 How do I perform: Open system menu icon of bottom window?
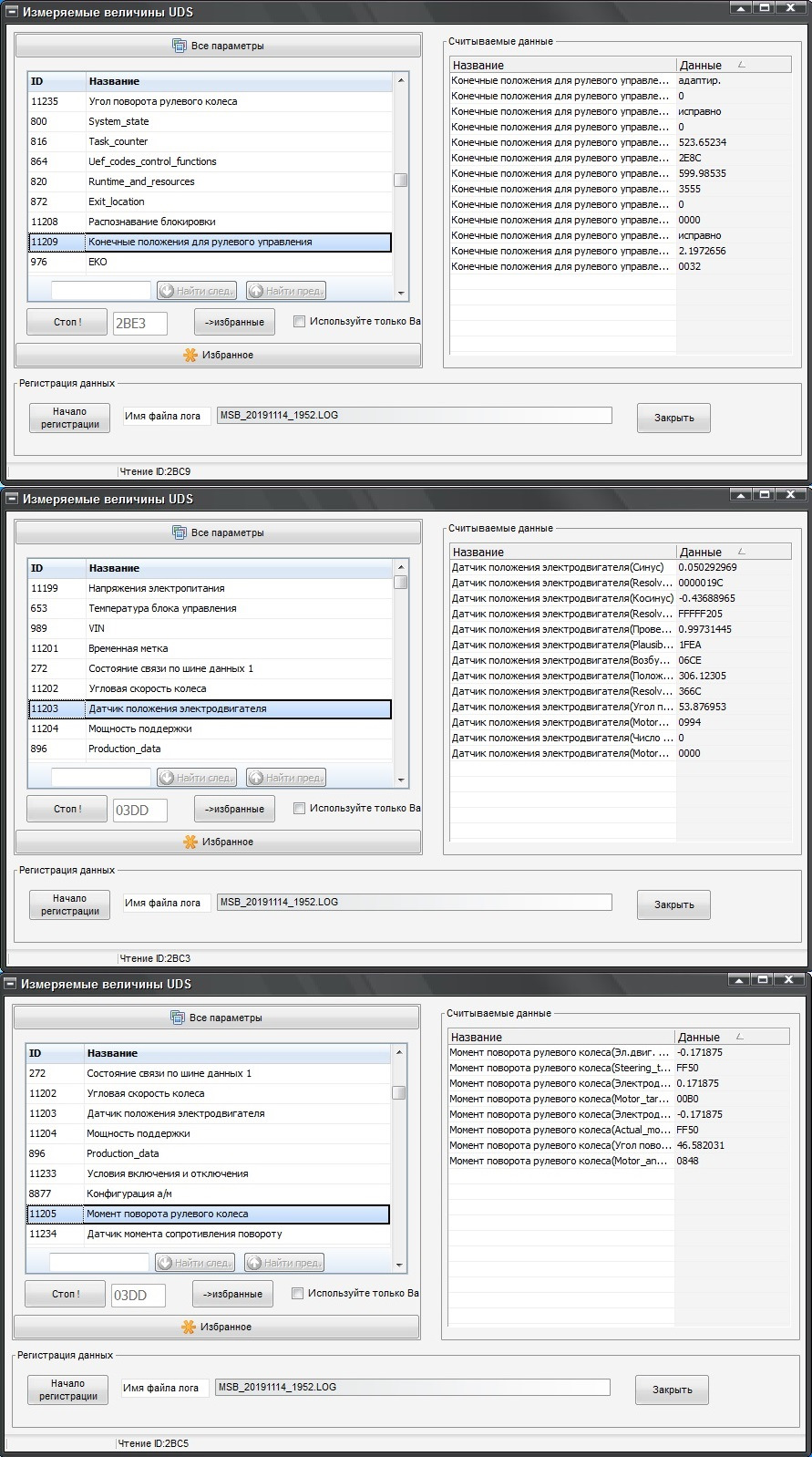10,984
